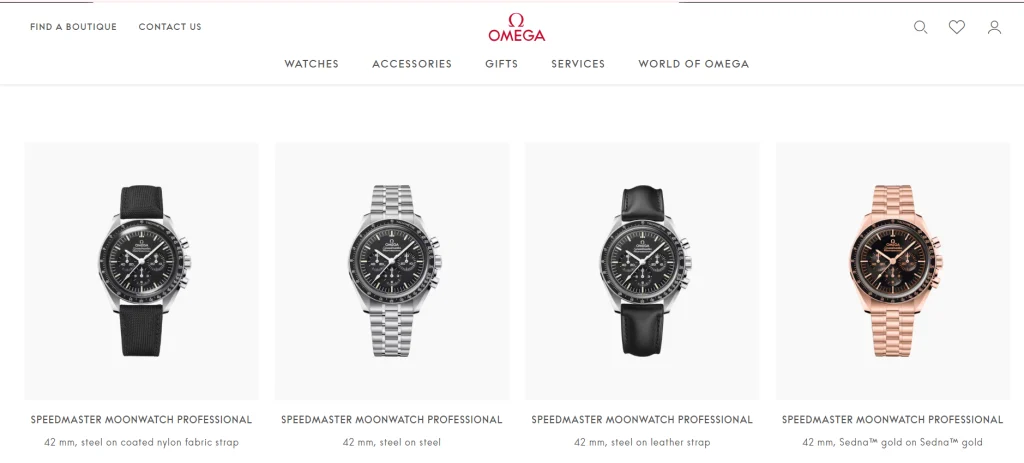The height and width of the screenshot is (463, 1024).
Task: Follow the Contact Us link
Action: click(x=170, y=27)
